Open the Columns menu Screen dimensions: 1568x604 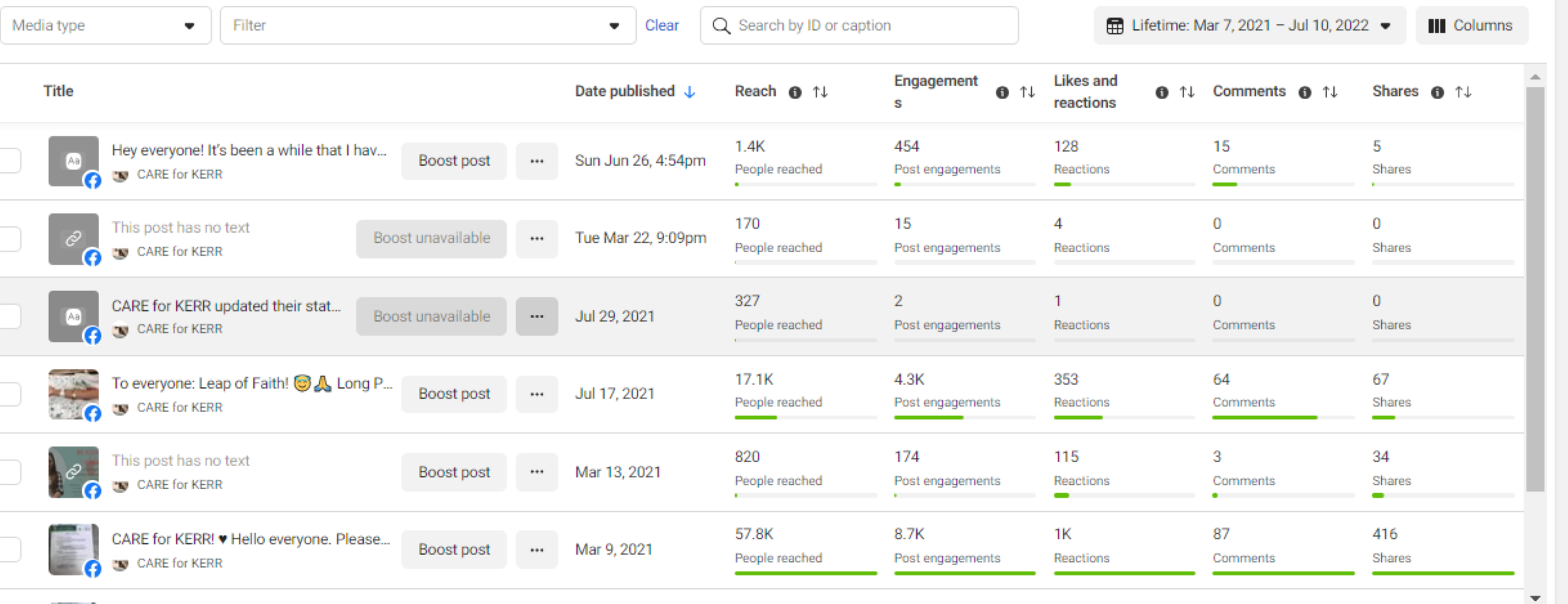[1471, 26]
